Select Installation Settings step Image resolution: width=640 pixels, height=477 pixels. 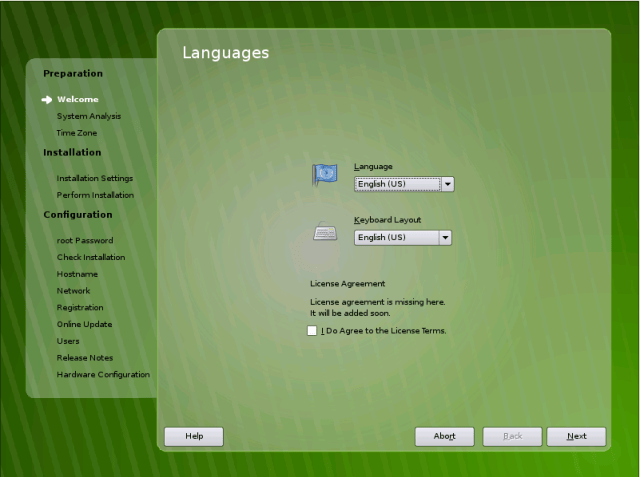[95, 178]
